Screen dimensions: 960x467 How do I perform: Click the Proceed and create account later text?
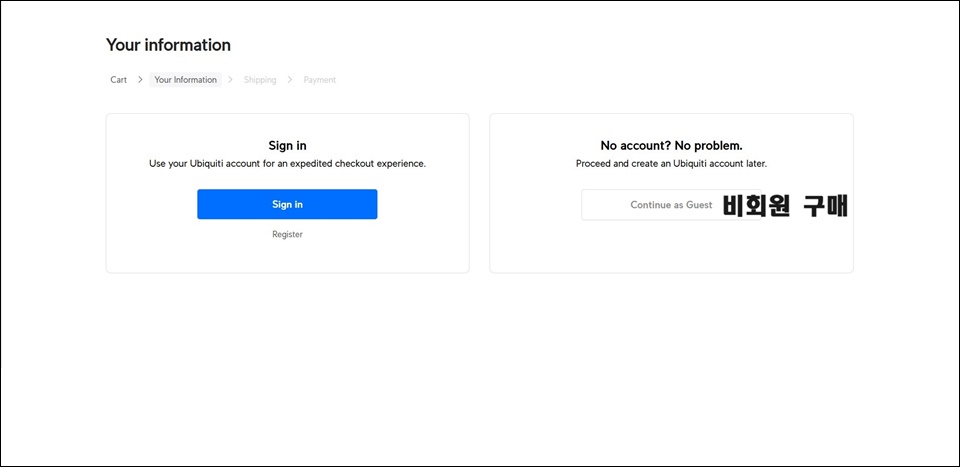[x=671, y=164]
